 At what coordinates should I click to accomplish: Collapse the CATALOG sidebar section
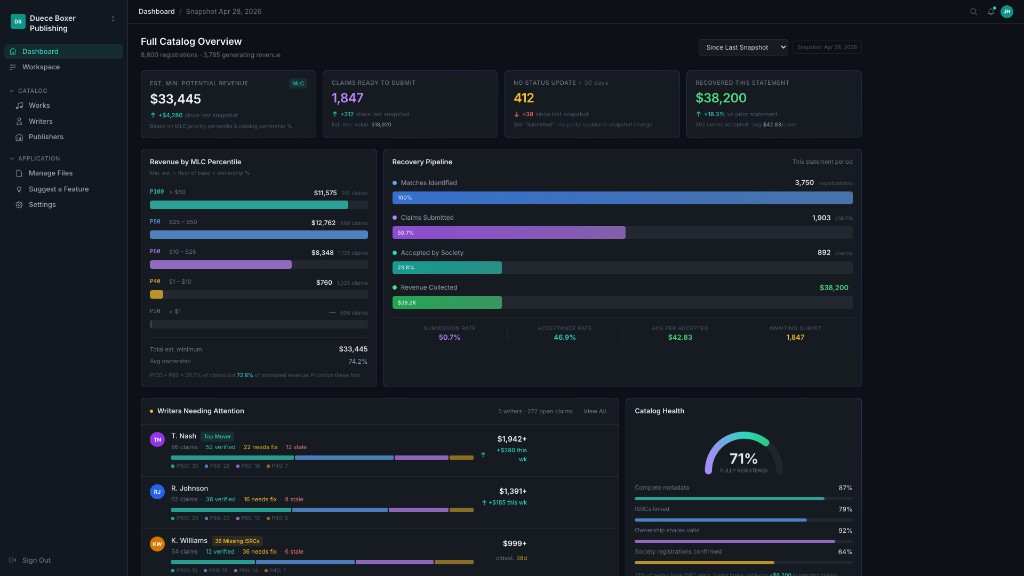pyautogui.click(x=28, y=91)
